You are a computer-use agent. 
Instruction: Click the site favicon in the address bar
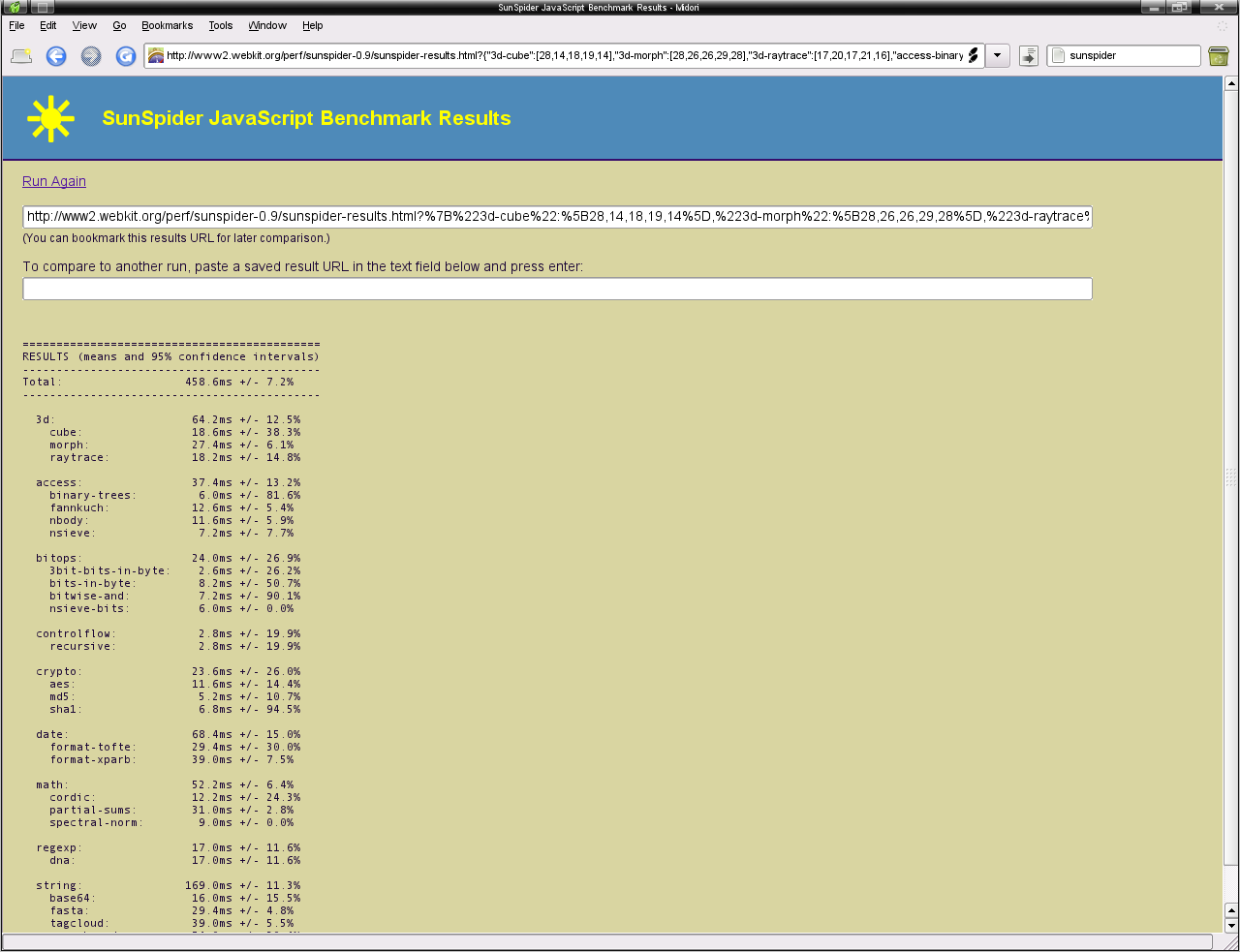156,55
